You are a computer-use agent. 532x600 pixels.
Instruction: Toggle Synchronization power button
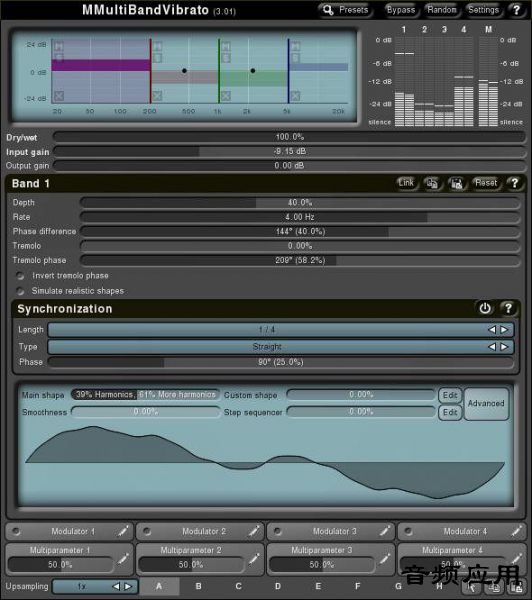tap(485, 308)
